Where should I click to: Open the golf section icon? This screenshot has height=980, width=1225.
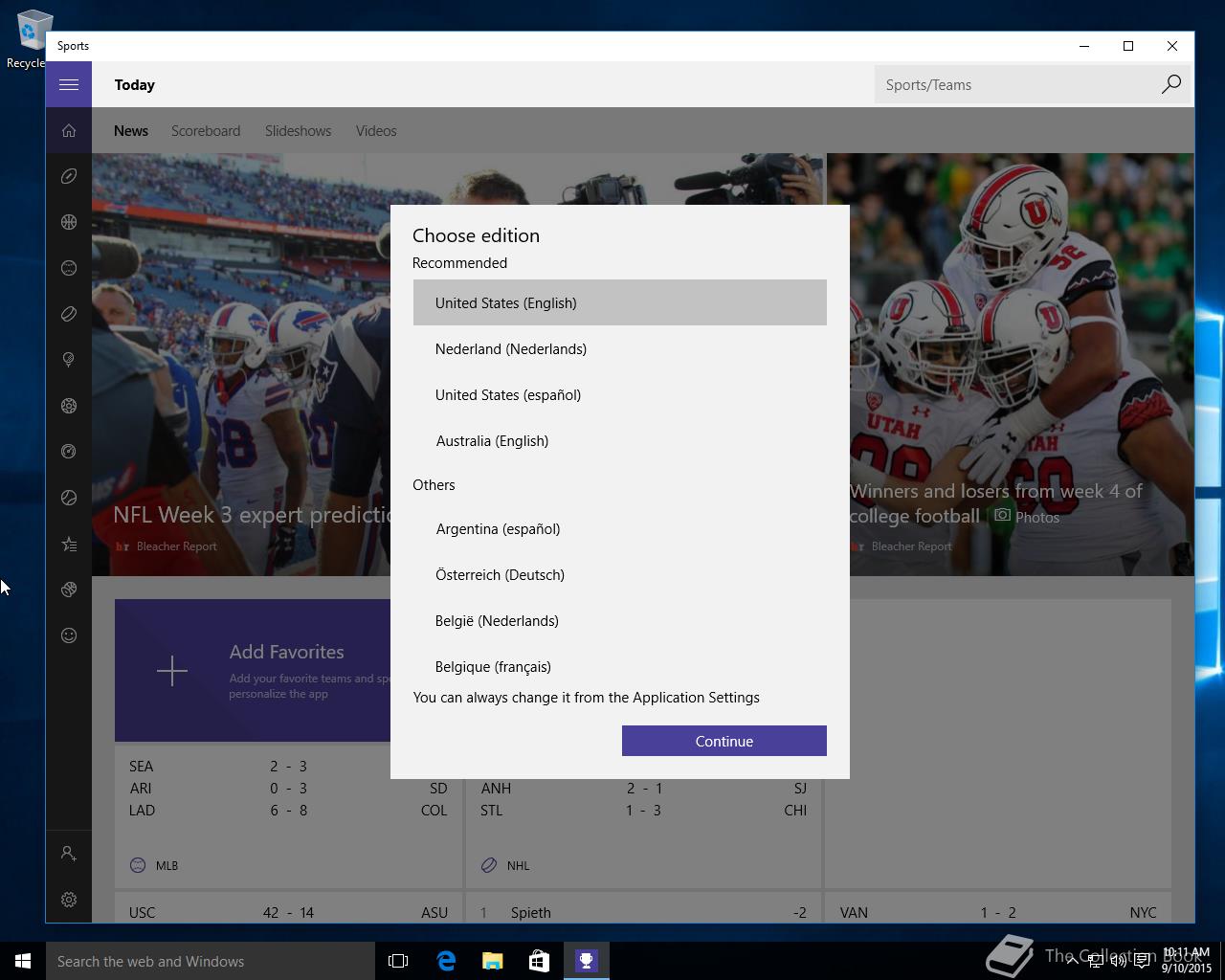[x=69, y=360]
